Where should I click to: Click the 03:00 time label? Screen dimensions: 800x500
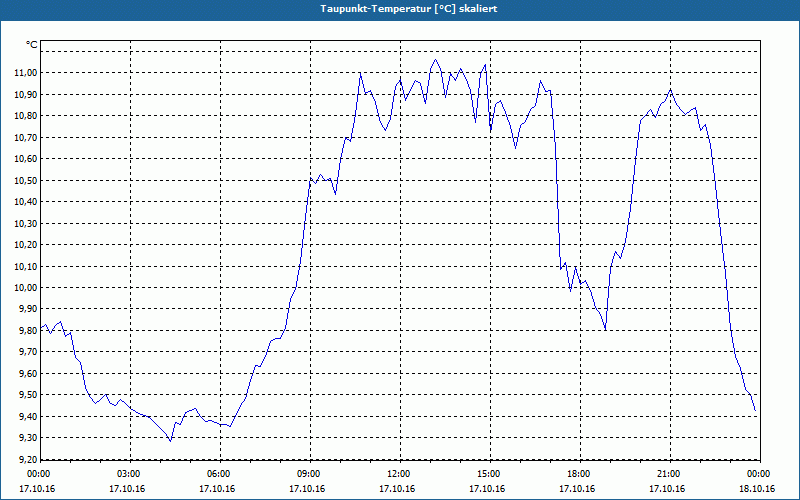click(x=127, y=474)
